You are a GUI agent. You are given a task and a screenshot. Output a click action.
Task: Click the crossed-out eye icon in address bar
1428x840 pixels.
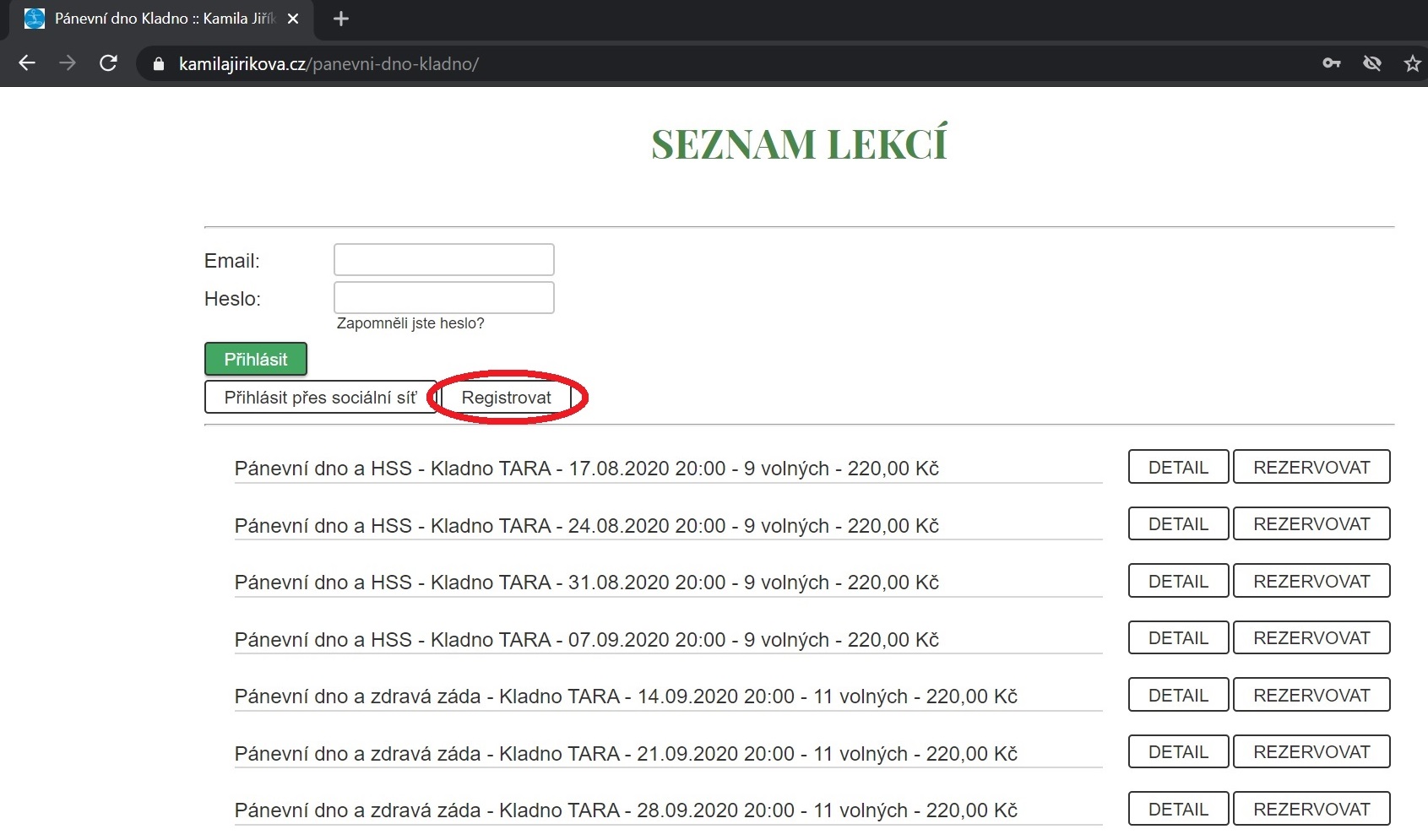(1371, 63)
